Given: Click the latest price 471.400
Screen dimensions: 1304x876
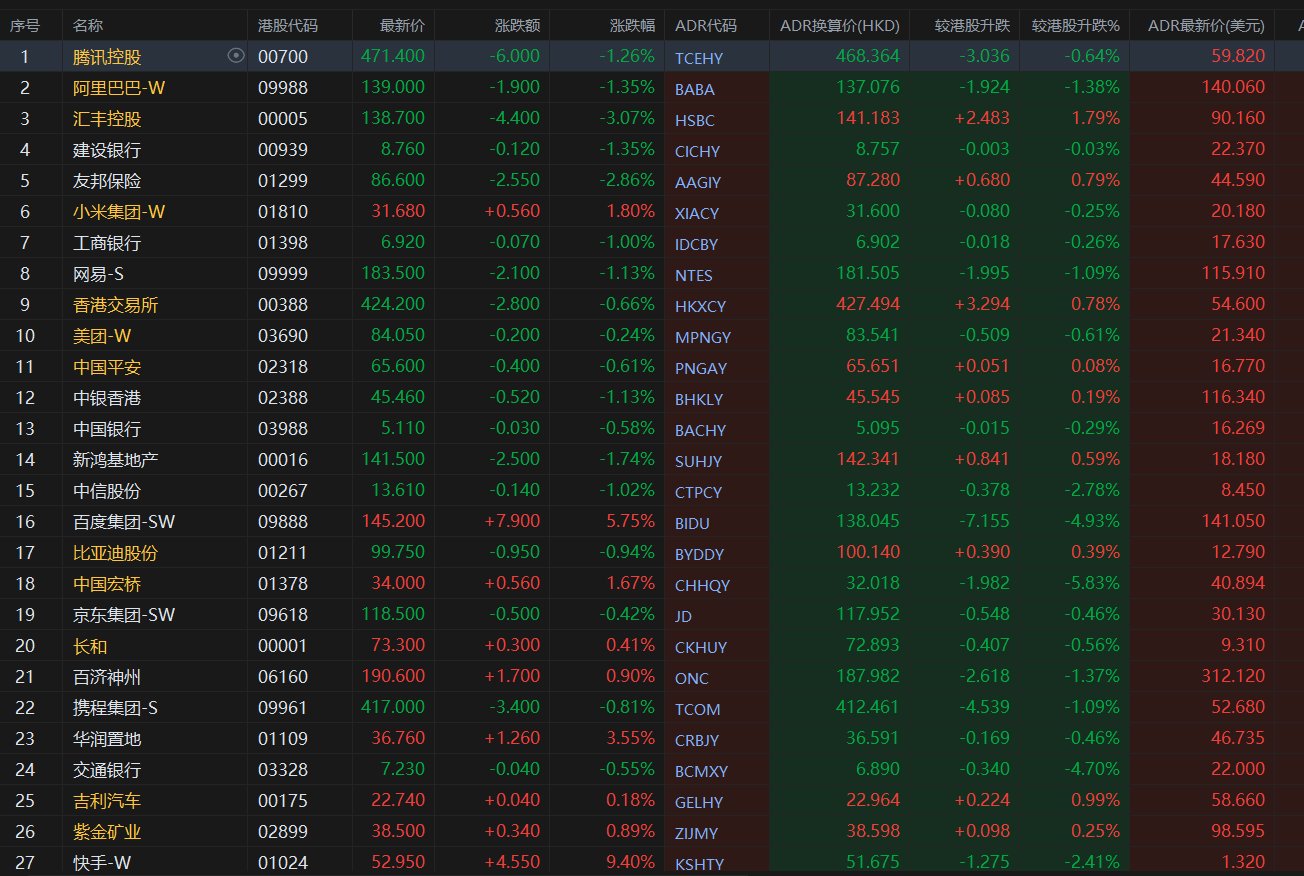Looking at the screenshot, I should tap(393, 56).
